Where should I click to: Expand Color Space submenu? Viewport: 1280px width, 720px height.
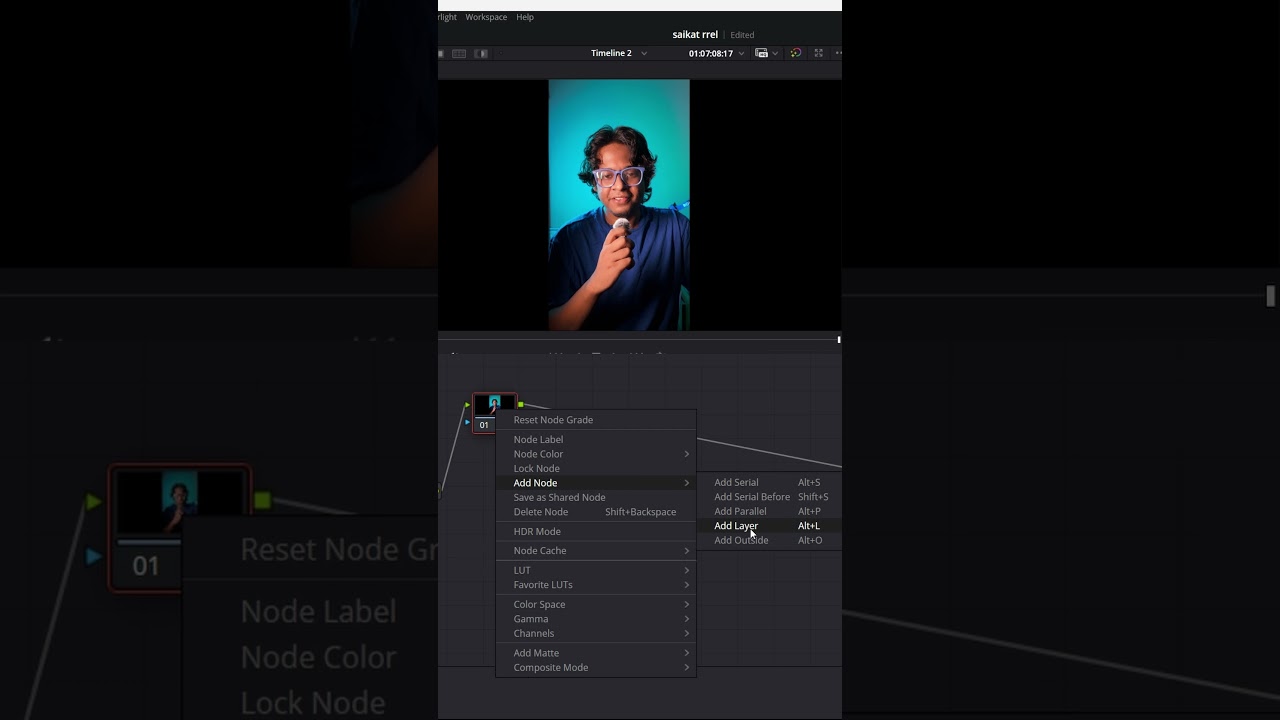click(596, 604)
